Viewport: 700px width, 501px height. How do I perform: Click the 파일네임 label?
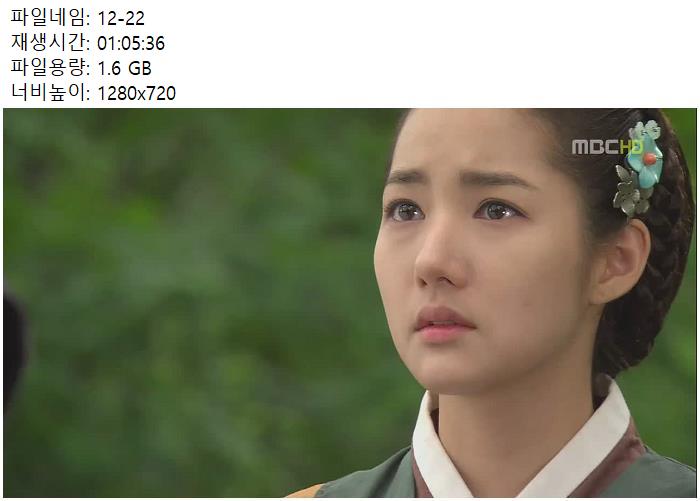[48, 18]
